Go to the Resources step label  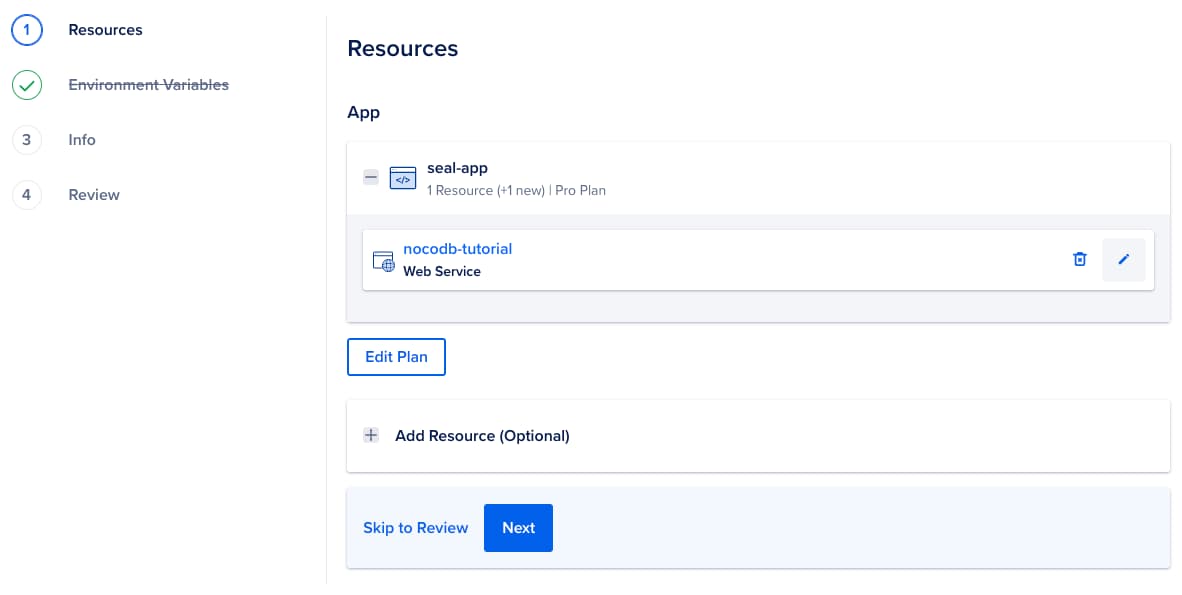(106, 30)
